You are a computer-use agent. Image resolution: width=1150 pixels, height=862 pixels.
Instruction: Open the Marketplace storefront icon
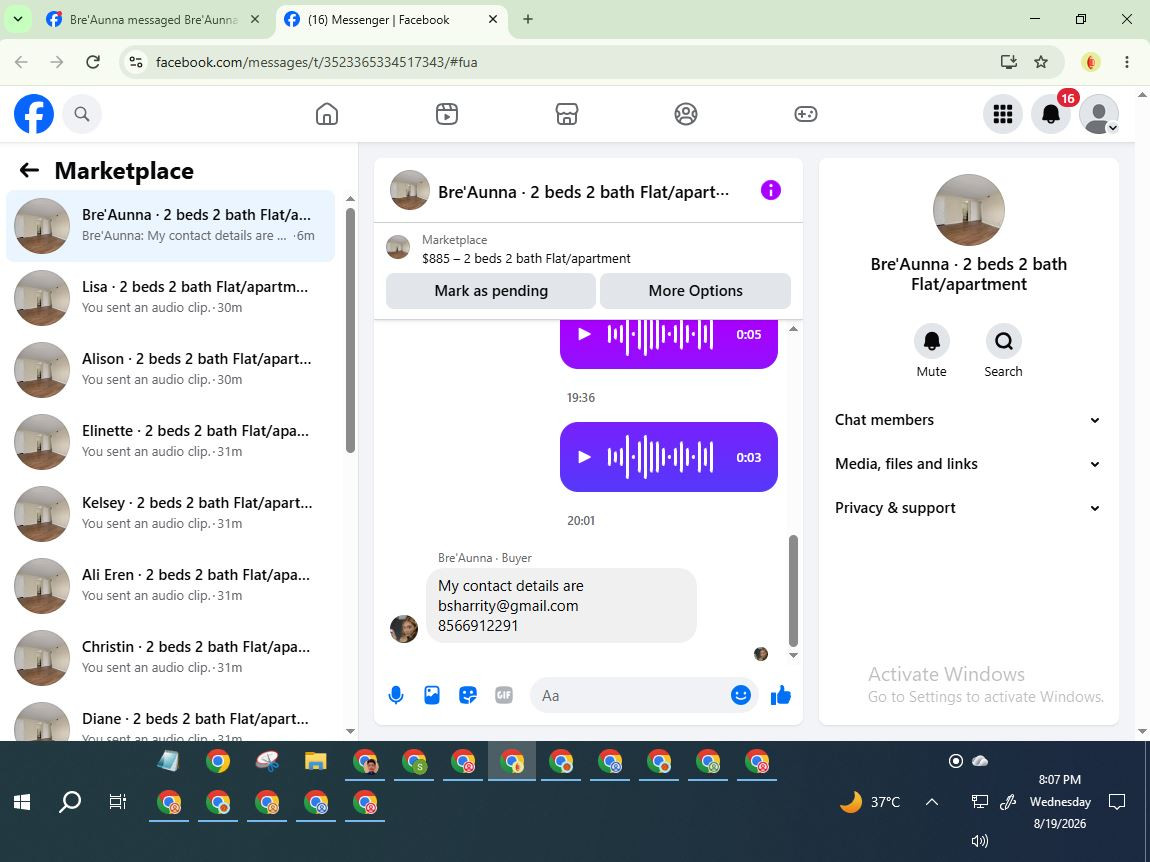click(x=566, y=114)
